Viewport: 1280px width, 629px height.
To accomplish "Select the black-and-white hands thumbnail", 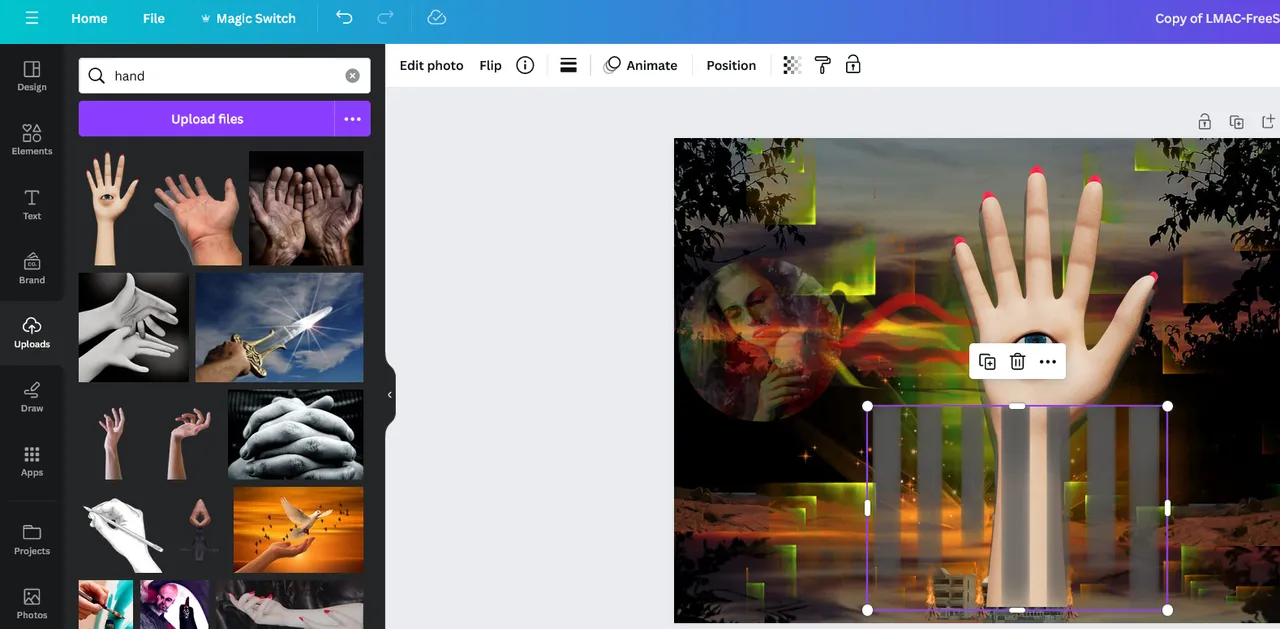I will pos(134,327).
